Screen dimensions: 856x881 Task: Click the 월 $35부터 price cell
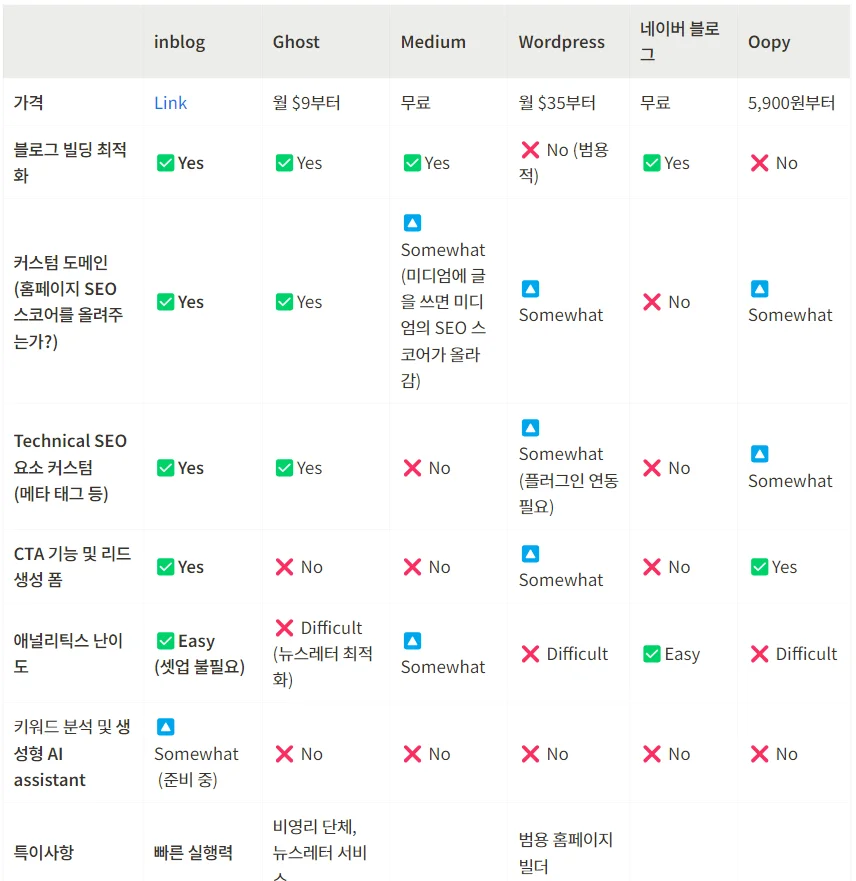[x=557, y=103]
